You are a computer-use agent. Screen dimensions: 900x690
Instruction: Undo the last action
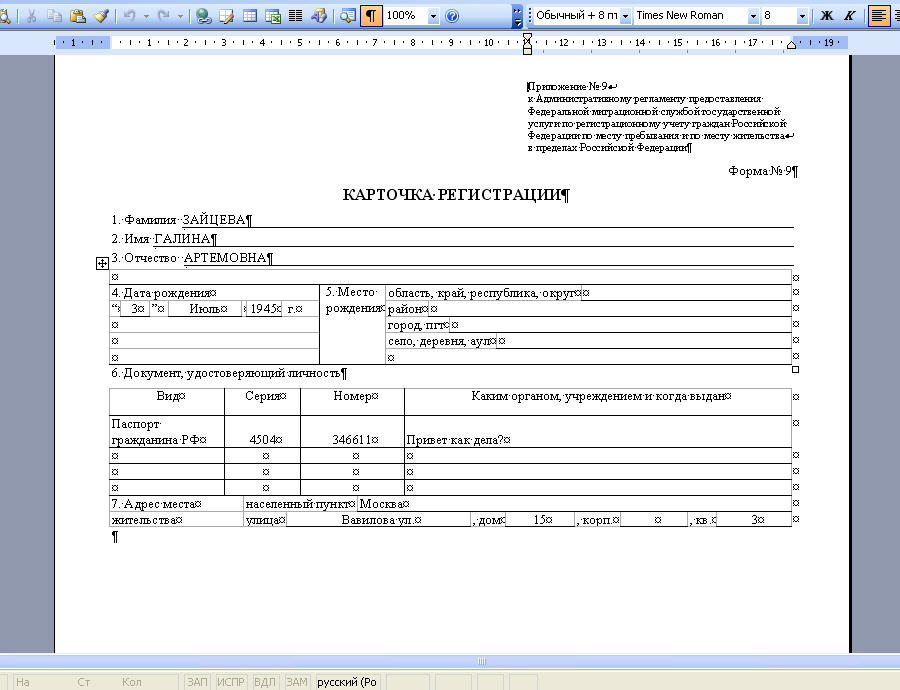click(x=130, y=15)
